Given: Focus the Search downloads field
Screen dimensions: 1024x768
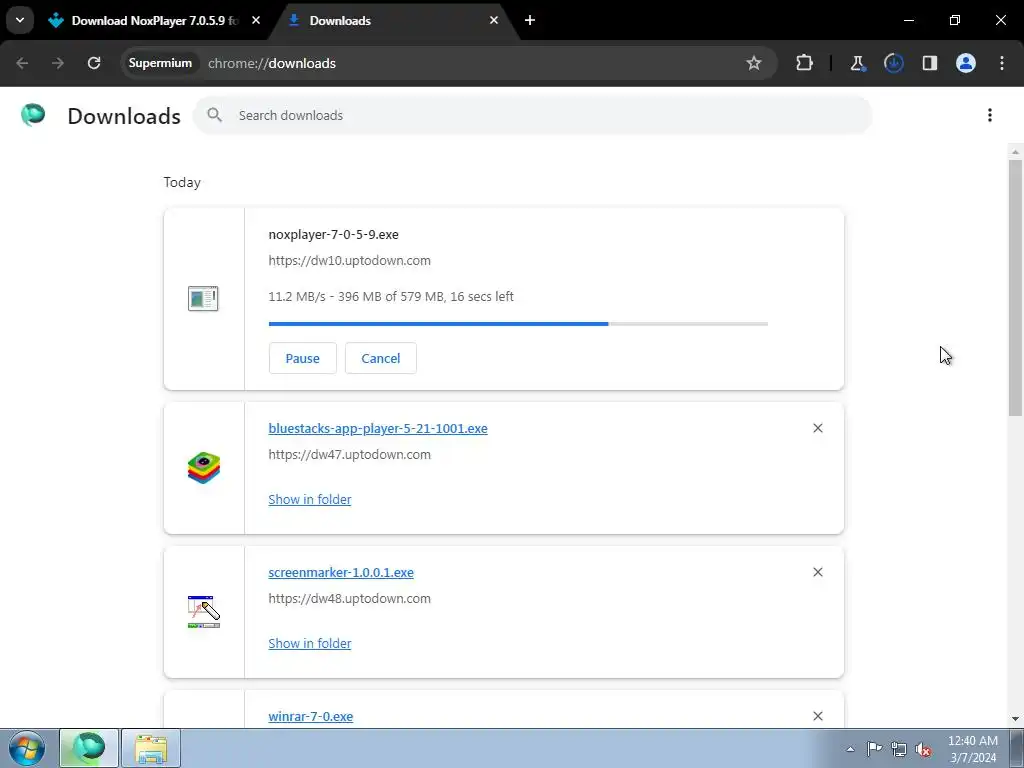Looking at the screenshot, I should pos(532,116).
